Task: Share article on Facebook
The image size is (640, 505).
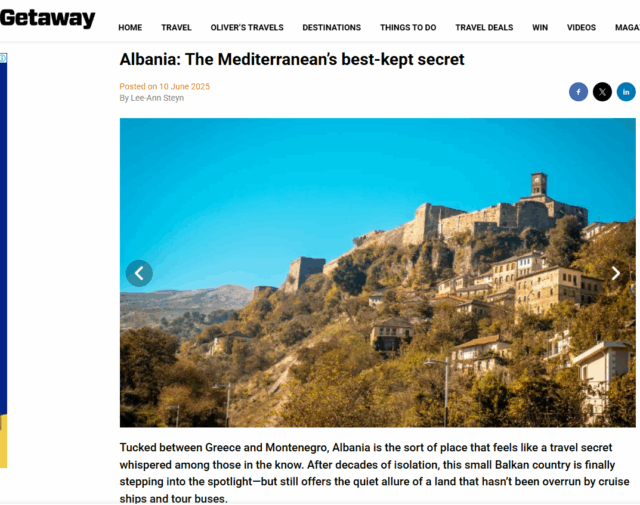Action: pyautogui.click(x=578, y=92)
